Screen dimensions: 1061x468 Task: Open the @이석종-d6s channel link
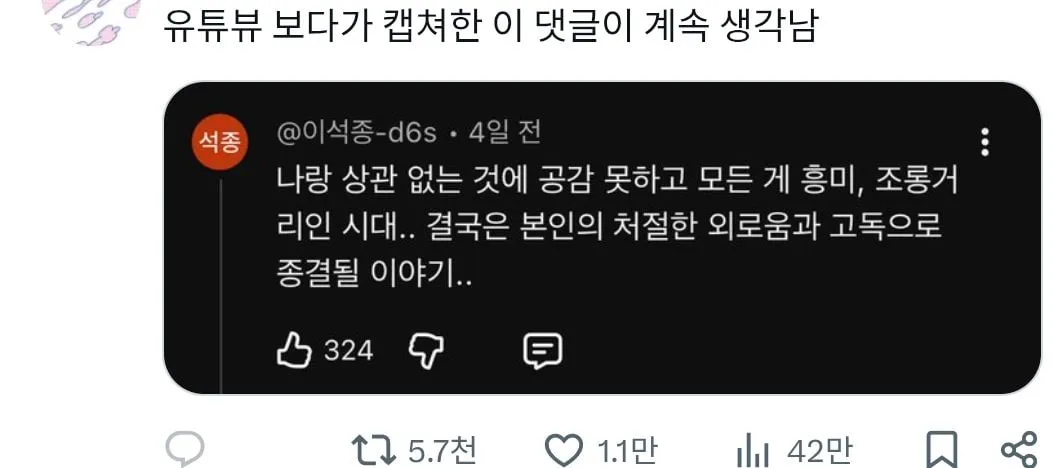(x=357, y=133)
